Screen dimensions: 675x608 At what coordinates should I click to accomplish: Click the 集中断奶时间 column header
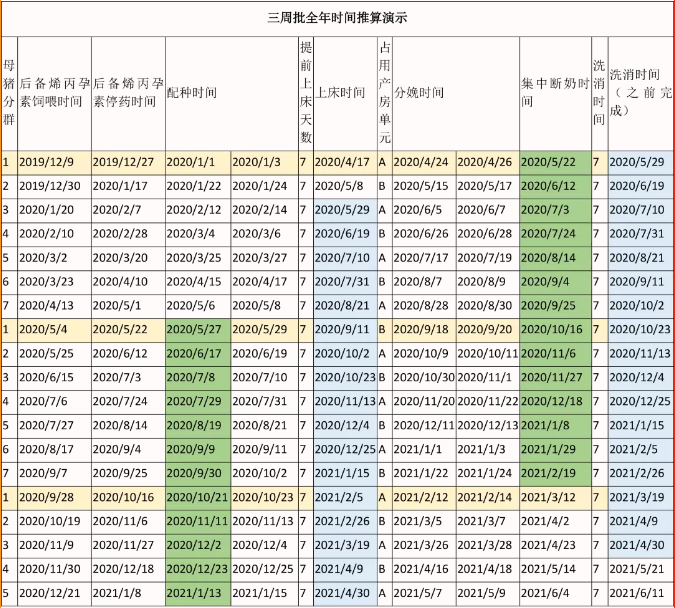[555, 93]
